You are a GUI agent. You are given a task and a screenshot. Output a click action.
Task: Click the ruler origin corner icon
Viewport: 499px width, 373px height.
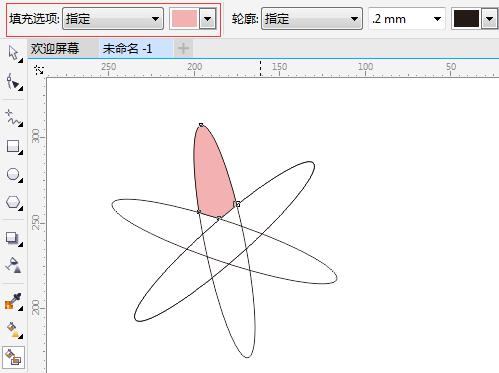pyautogui.click(x=39, y=70)
